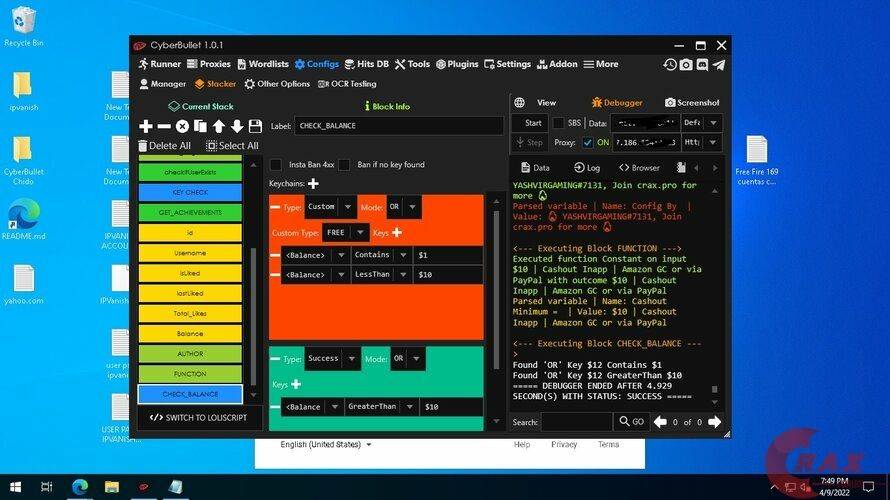
Task: Select the green GET_ACHIEVEMENTS block
Action: [190, 212]
